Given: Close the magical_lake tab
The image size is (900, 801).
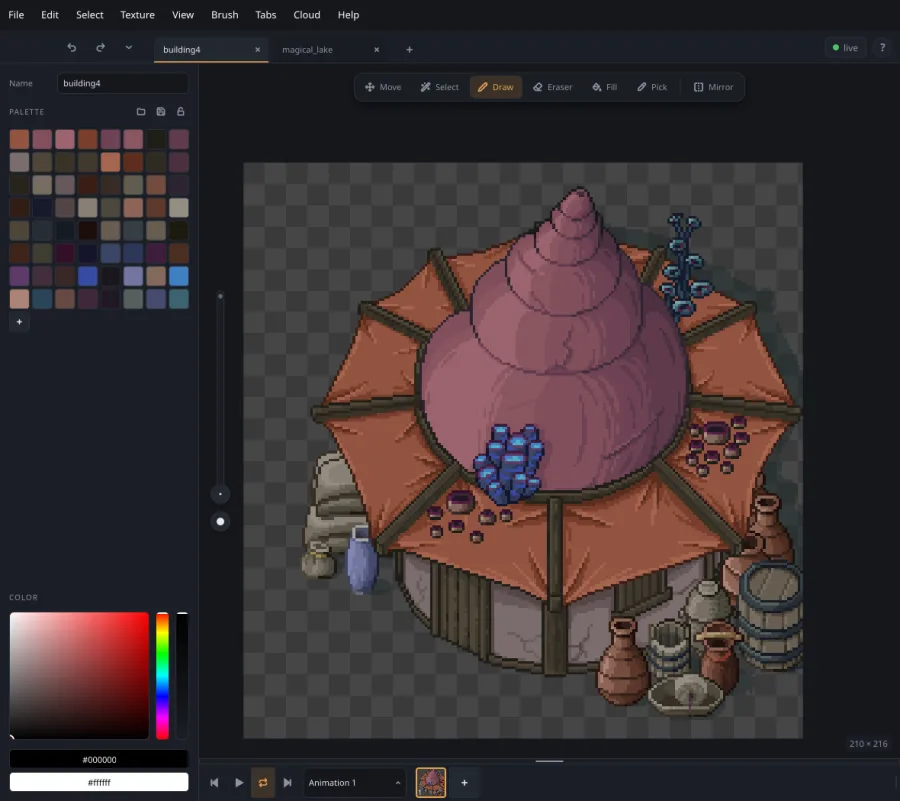Looking at the screenshot, I should [377, 49].
